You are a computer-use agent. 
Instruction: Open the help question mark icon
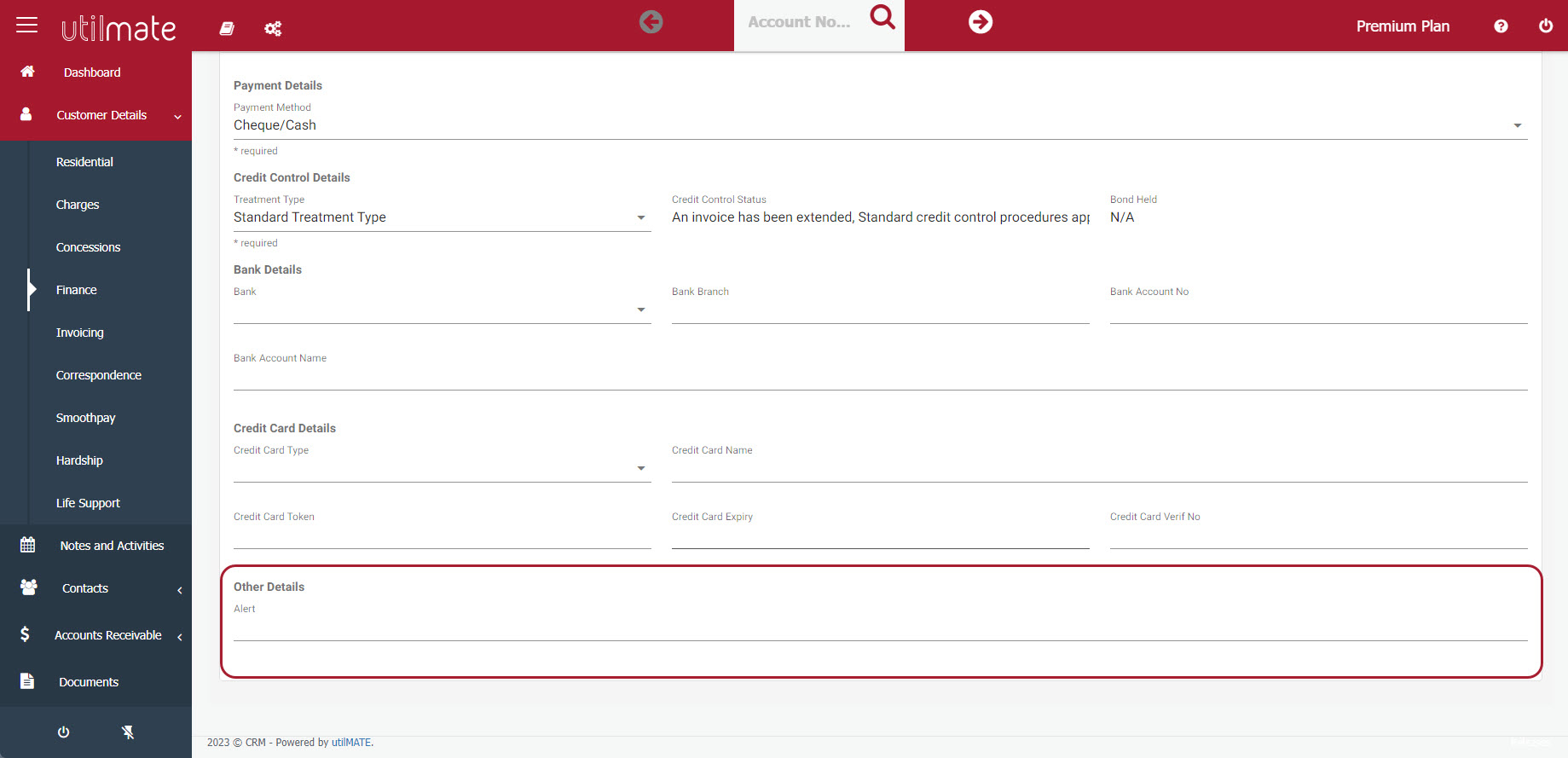tap(1501, 26)
